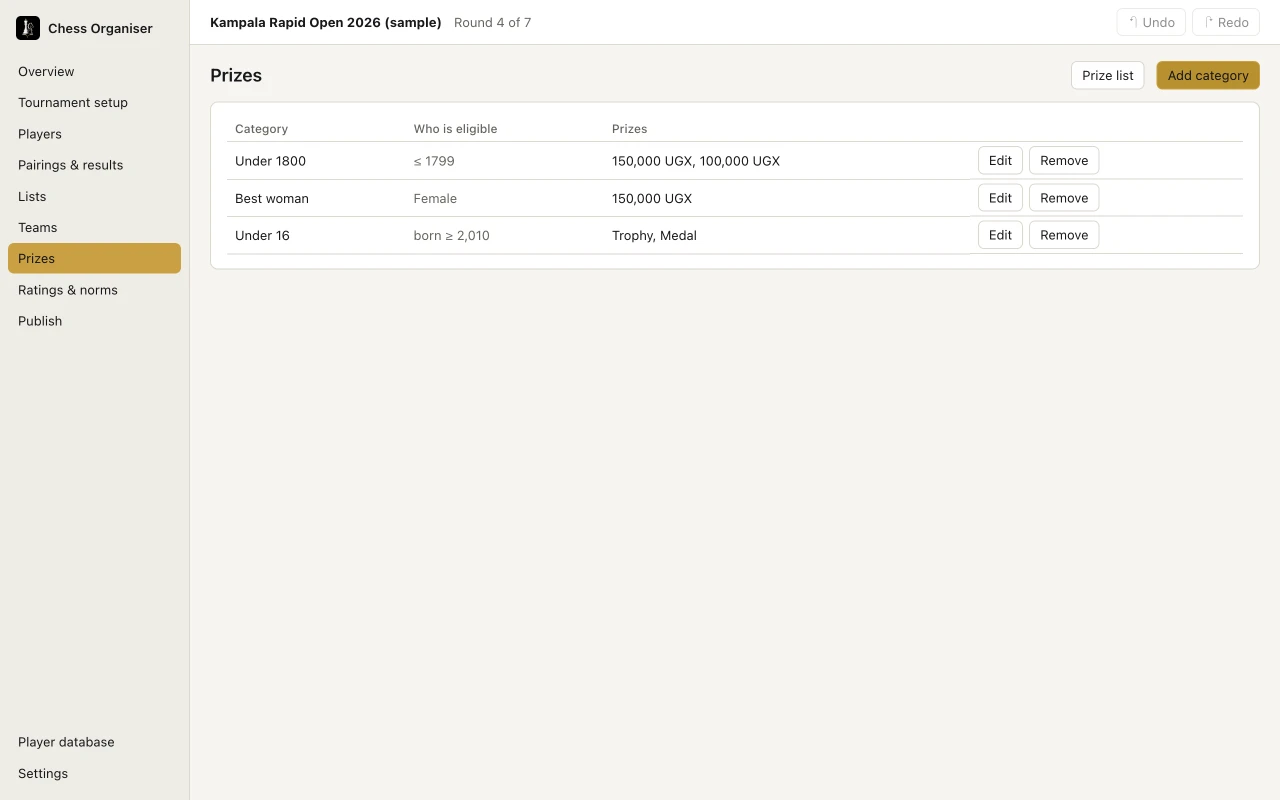Viewport: 1280px width, 800px height.
Task: Click Add category button
Action: pyautogui.click(x=1208, y=75)
